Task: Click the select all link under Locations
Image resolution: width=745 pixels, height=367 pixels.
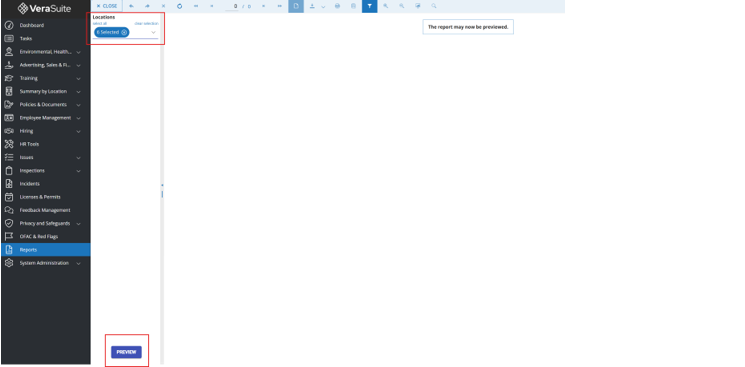Action: point(100,23)
